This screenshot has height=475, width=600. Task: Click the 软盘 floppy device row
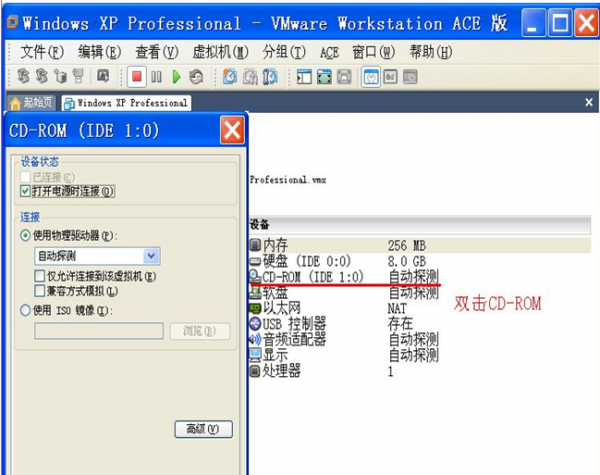(x=344, y=293)
